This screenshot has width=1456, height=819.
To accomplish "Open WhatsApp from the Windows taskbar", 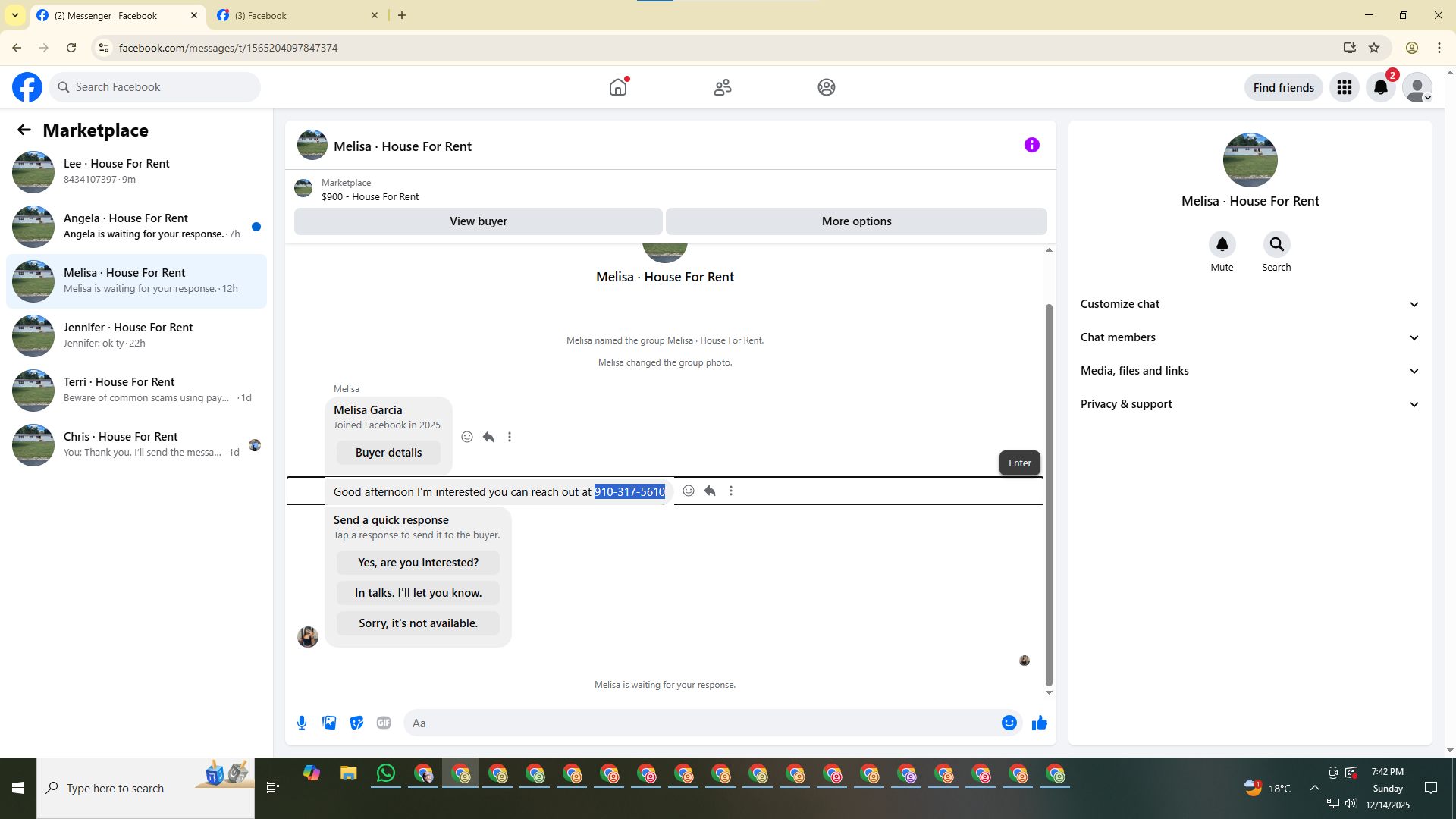I will 386,773.
